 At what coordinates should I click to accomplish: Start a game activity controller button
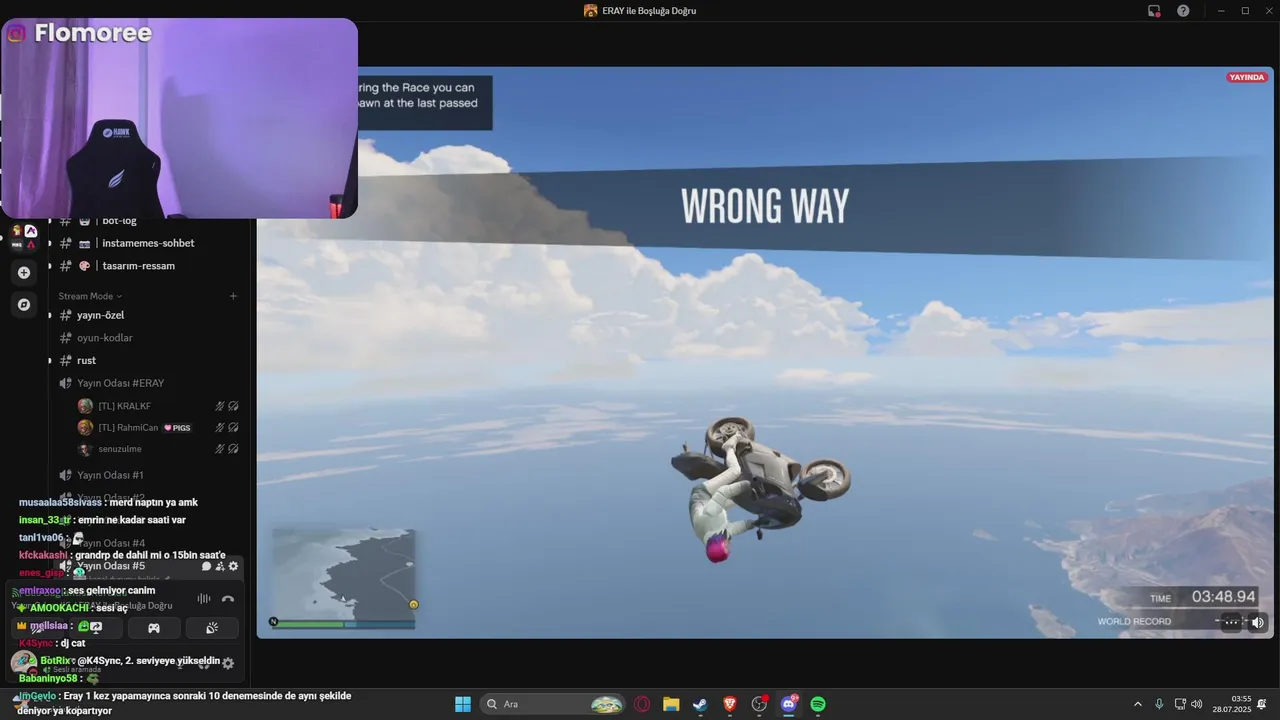click(154, 628)
